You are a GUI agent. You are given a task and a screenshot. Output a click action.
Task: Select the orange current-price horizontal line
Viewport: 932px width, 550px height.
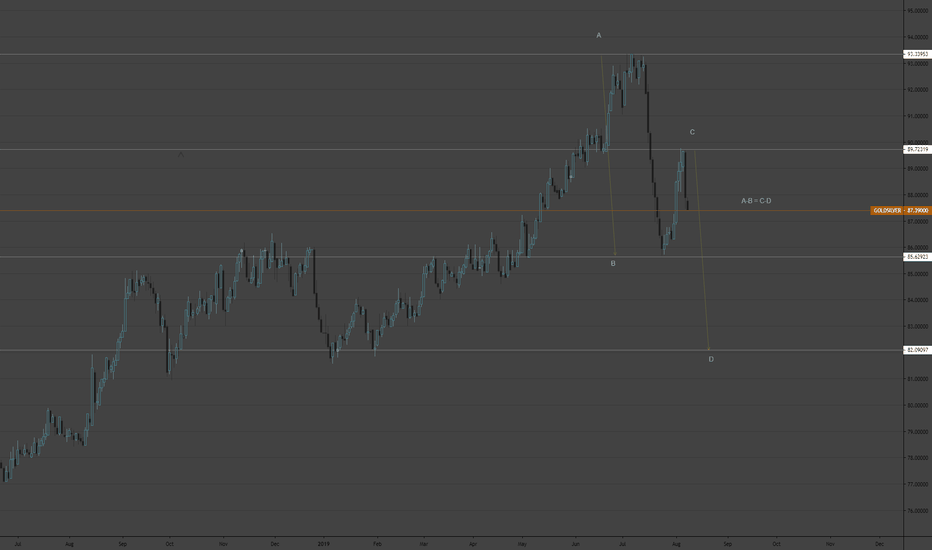coord(435,210)
